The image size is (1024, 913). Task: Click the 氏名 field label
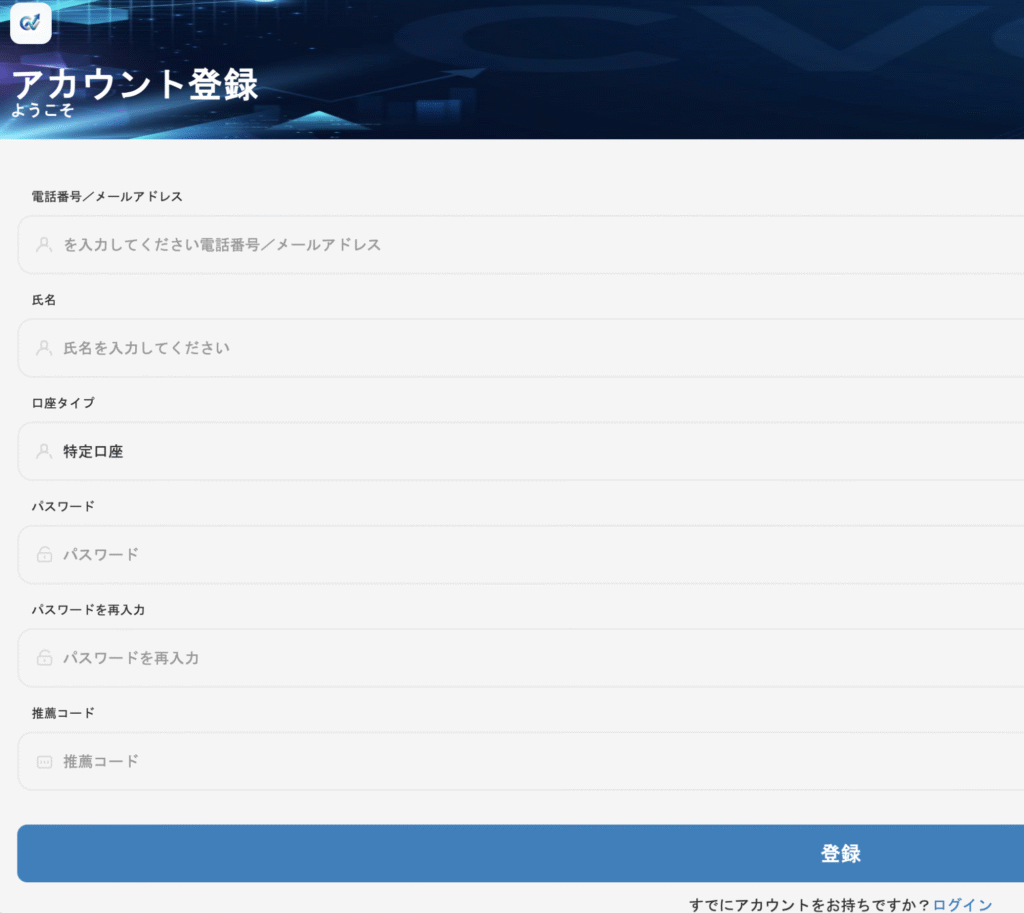click(x=44, y=300)
